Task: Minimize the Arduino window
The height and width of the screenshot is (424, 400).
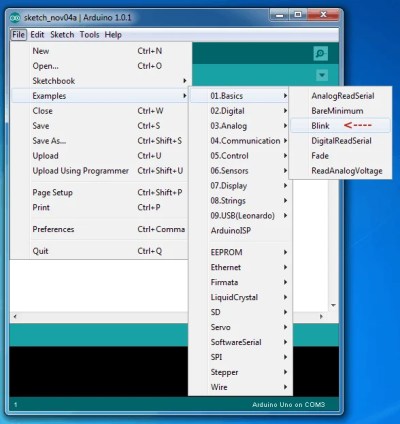Action: pos(280,15)
